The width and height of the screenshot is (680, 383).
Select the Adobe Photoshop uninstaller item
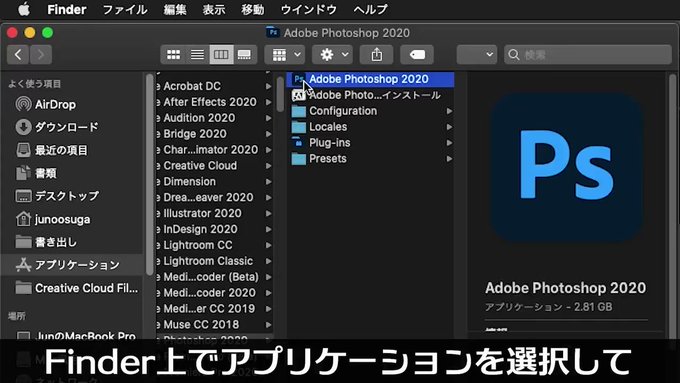pos(371,95)
